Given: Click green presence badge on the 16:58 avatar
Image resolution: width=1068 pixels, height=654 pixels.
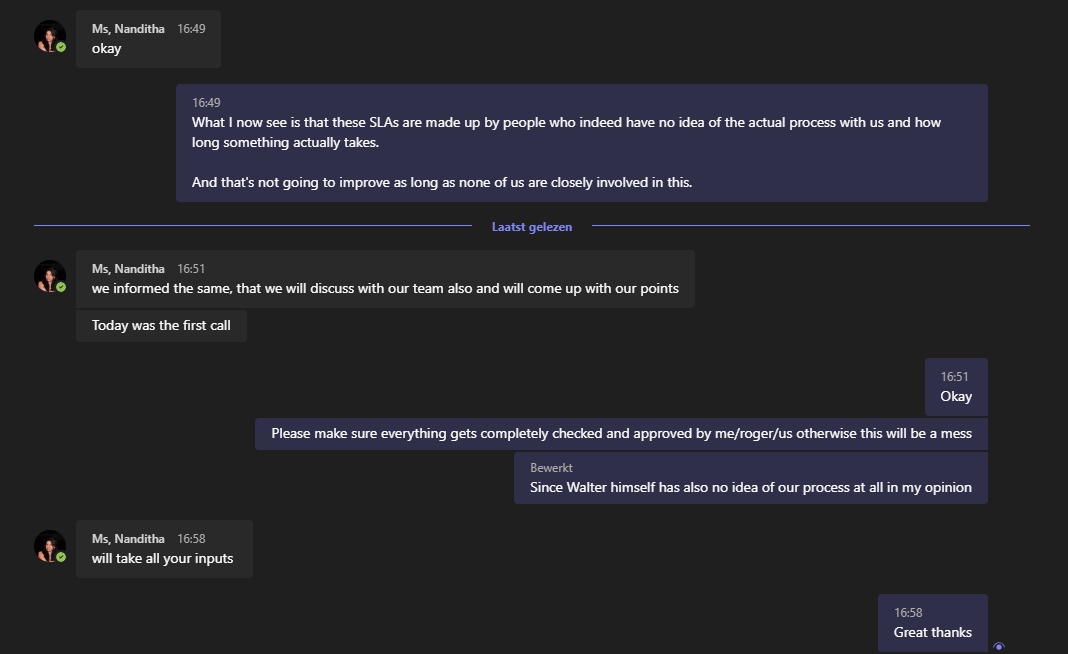Looking at the screenshot, I should [x=61, y=557].
